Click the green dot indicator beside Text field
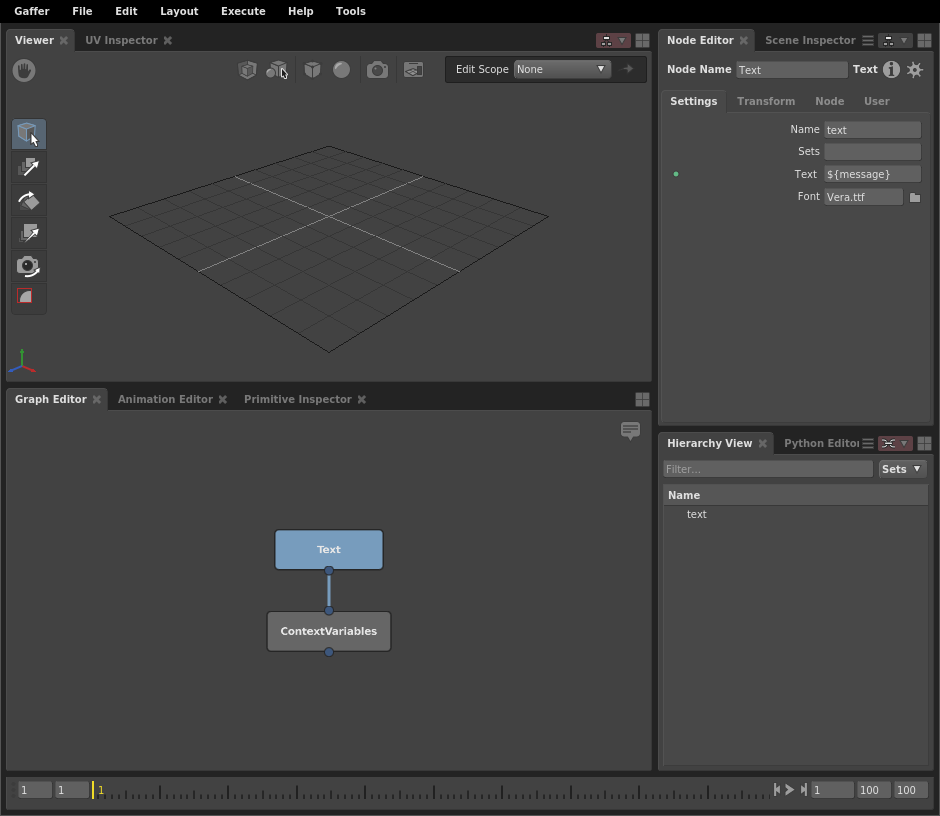The width and height of the screenshot is (940, 816). coord(676,174)
